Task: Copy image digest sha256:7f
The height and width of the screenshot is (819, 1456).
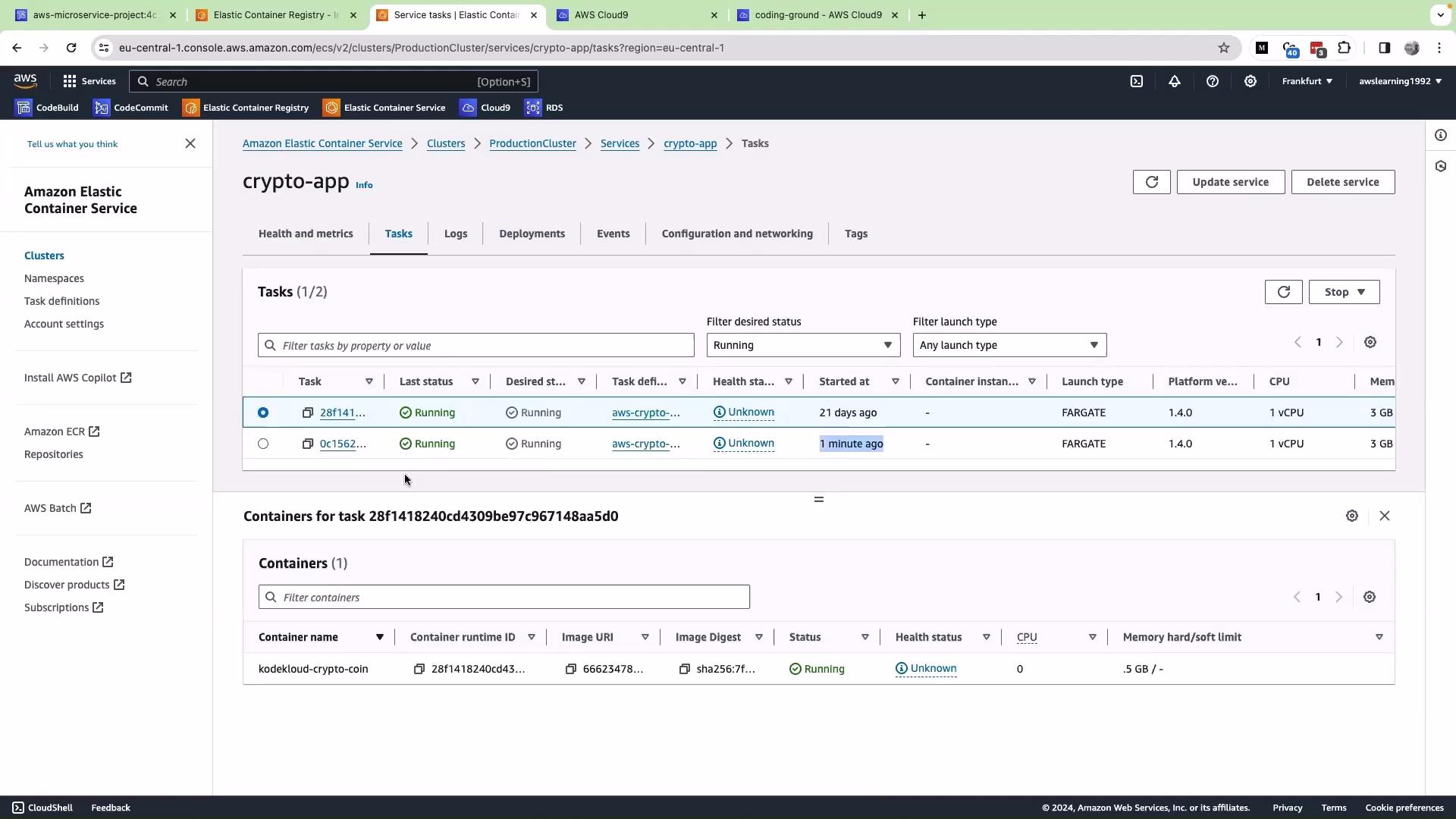Action: click(684, 669)
